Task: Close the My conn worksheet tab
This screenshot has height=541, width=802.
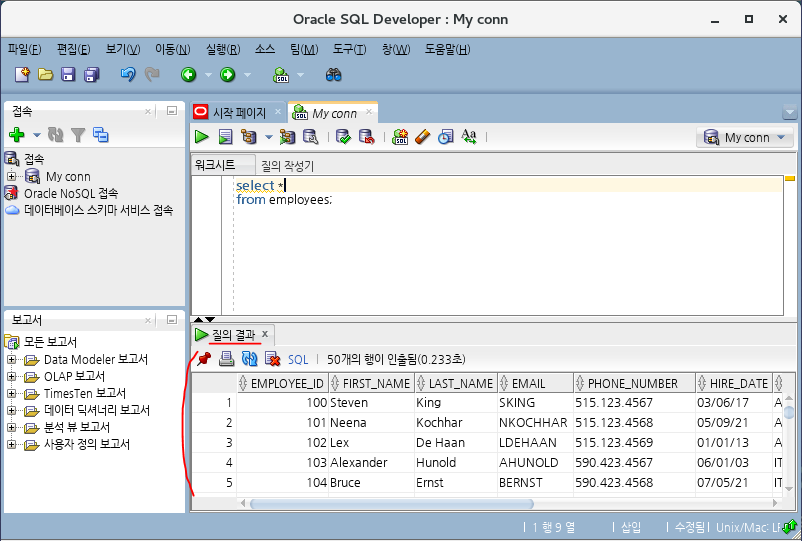Action: 369,112
